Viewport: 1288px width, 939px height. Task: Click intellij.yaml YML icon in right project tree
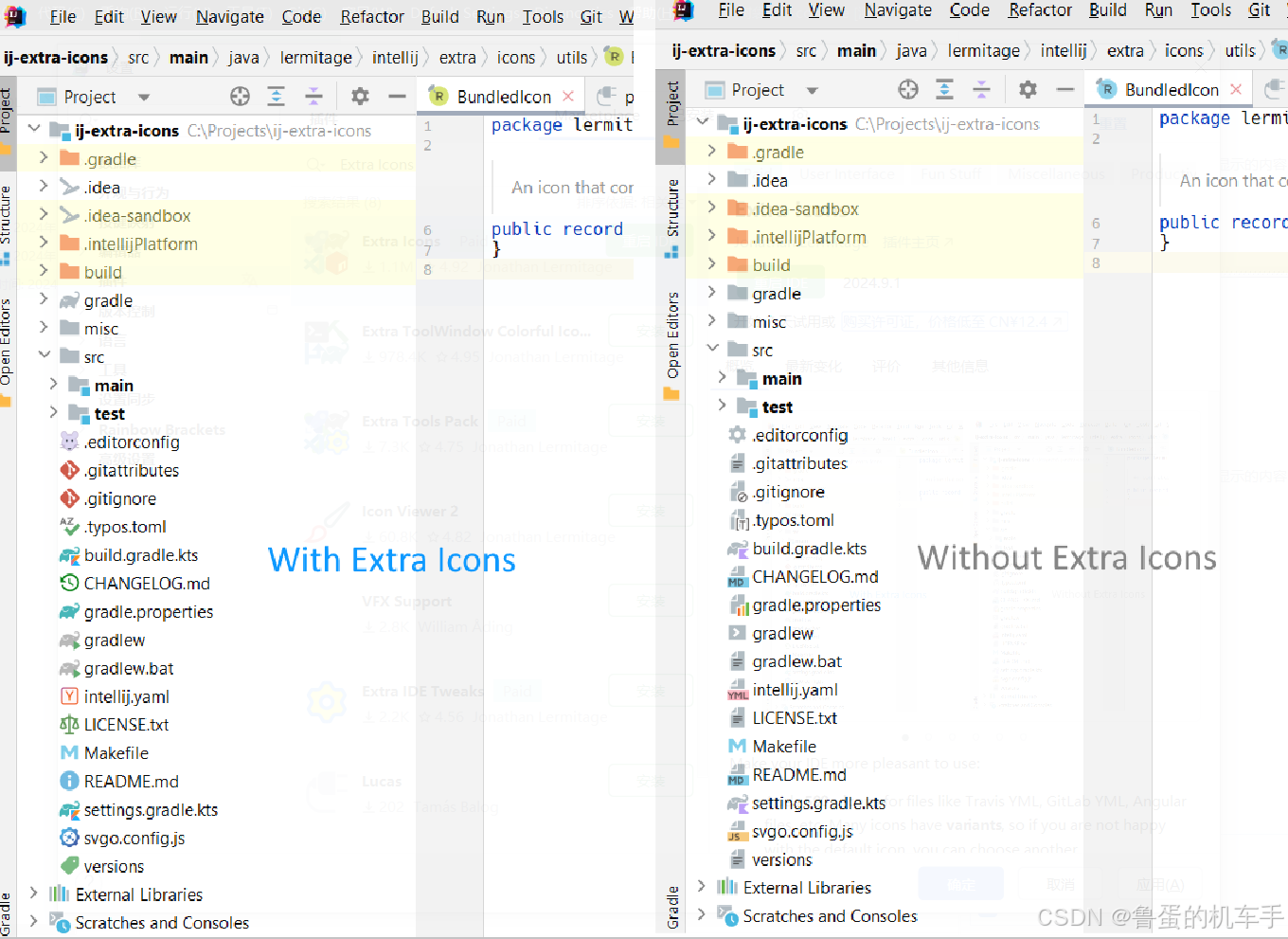tap(738, 690)
